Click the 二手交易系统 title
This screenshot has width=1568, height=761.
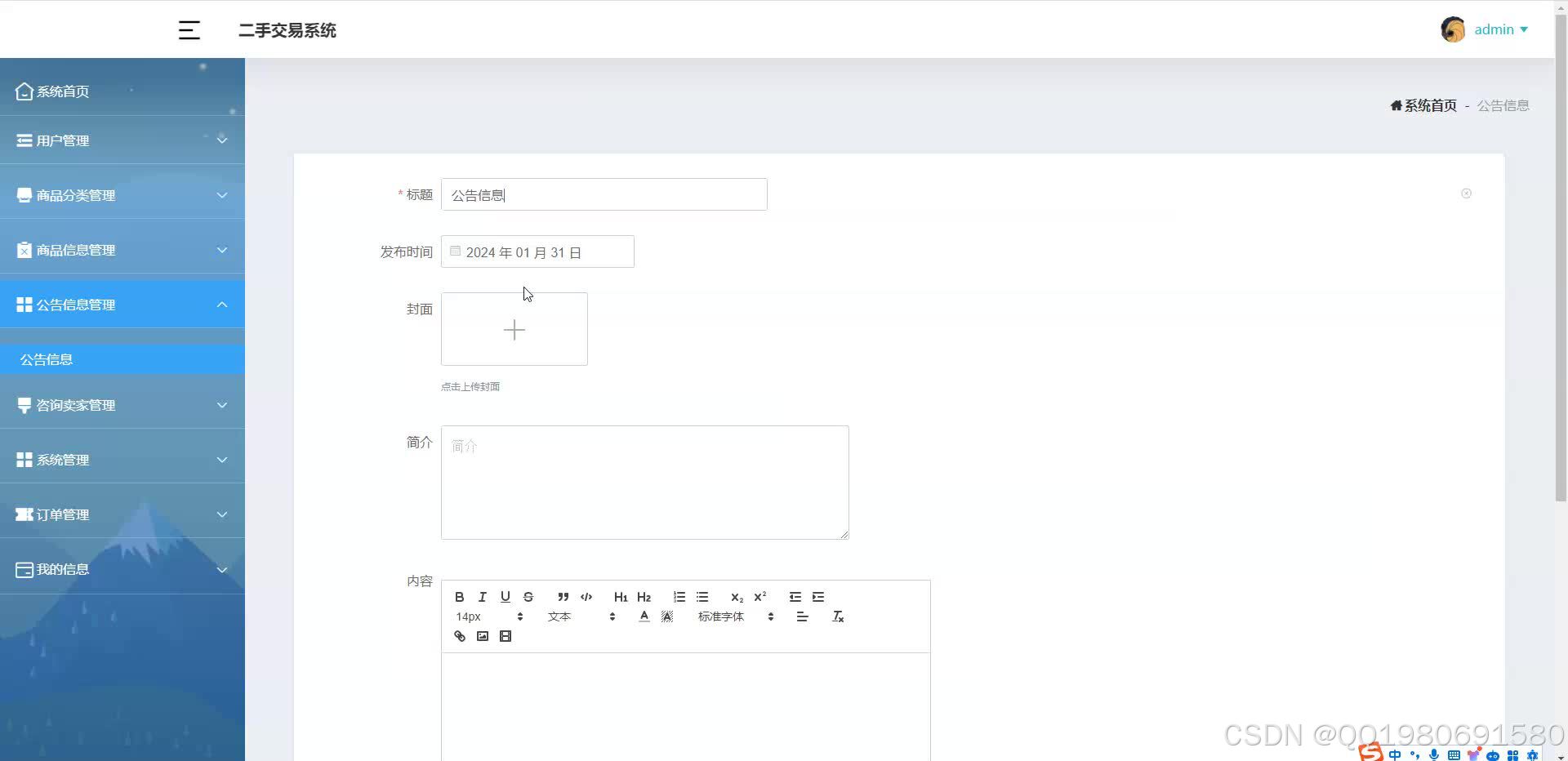(287, 30)
